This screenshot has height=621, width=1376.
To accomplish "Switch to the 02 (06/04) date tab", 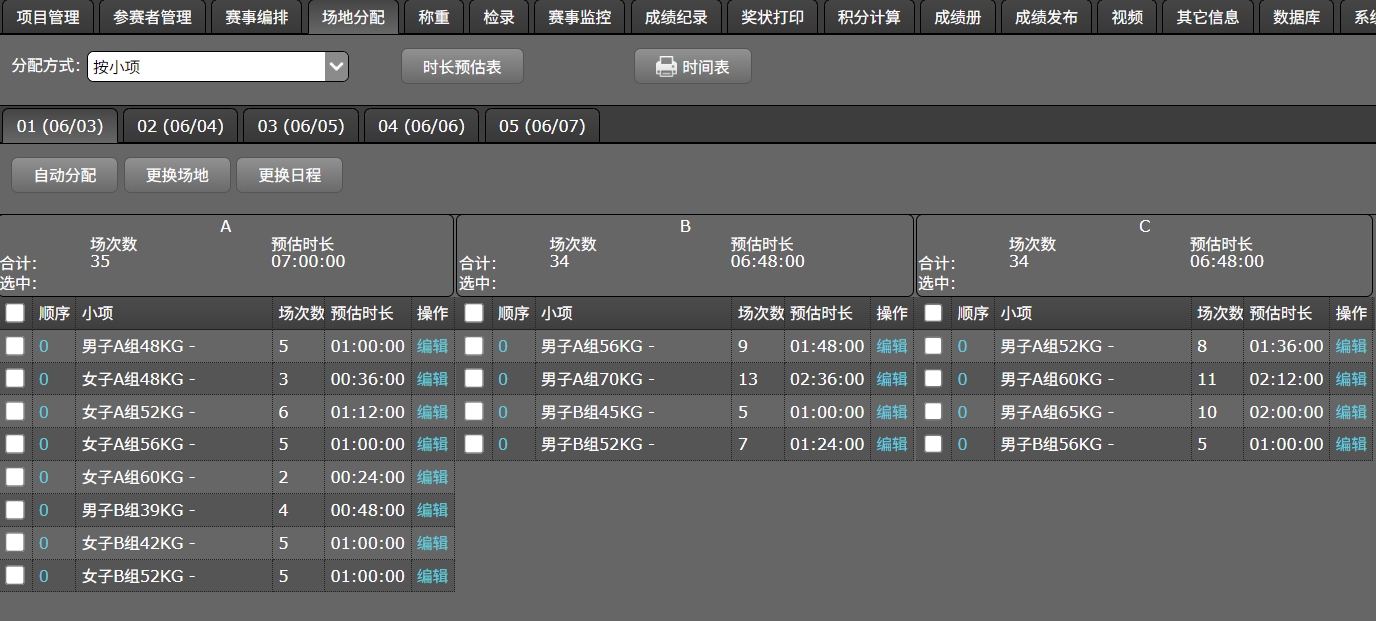I will point(180,125).
